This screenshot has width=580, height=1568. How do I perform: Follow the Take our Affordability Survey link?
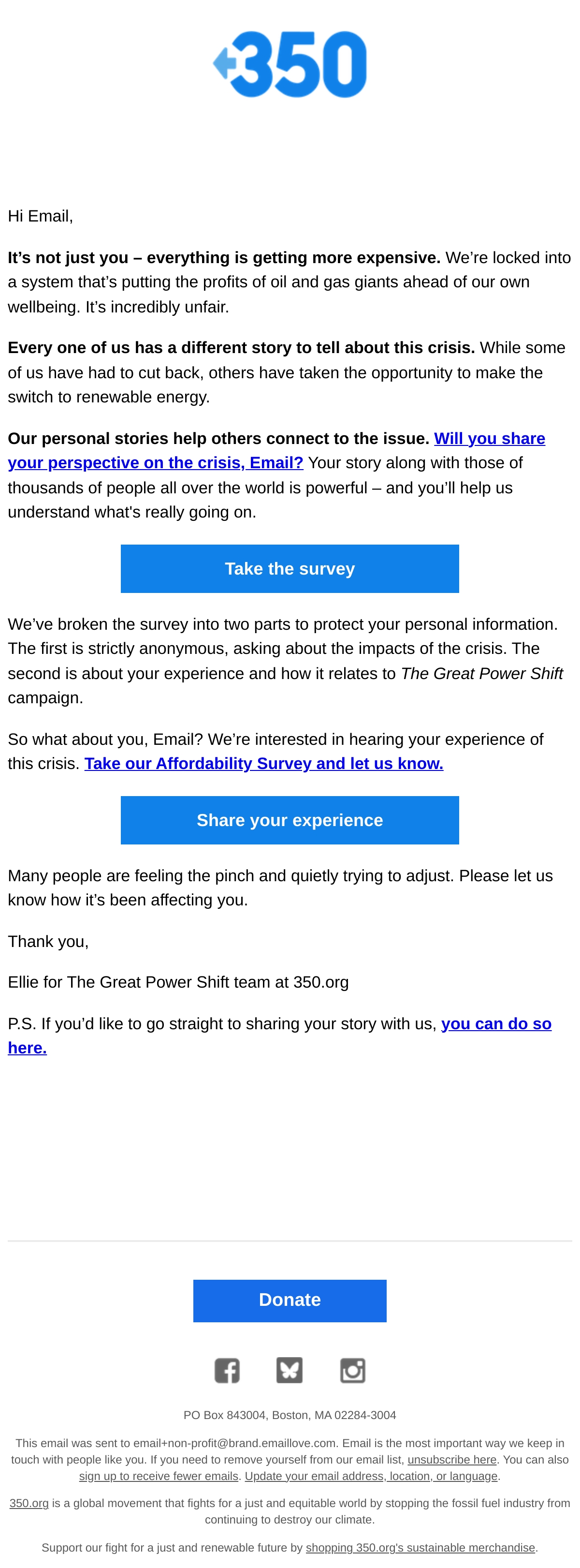[x=263, y=763]
